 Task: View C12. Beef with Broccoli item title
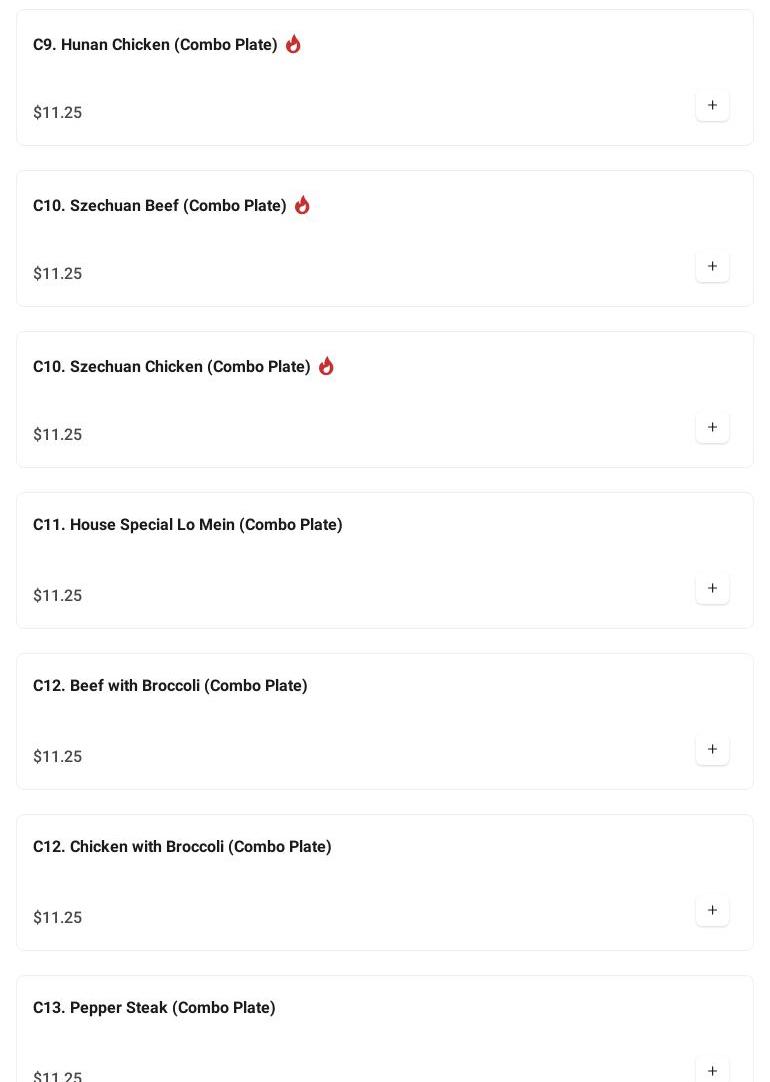(x=170, y=686)
